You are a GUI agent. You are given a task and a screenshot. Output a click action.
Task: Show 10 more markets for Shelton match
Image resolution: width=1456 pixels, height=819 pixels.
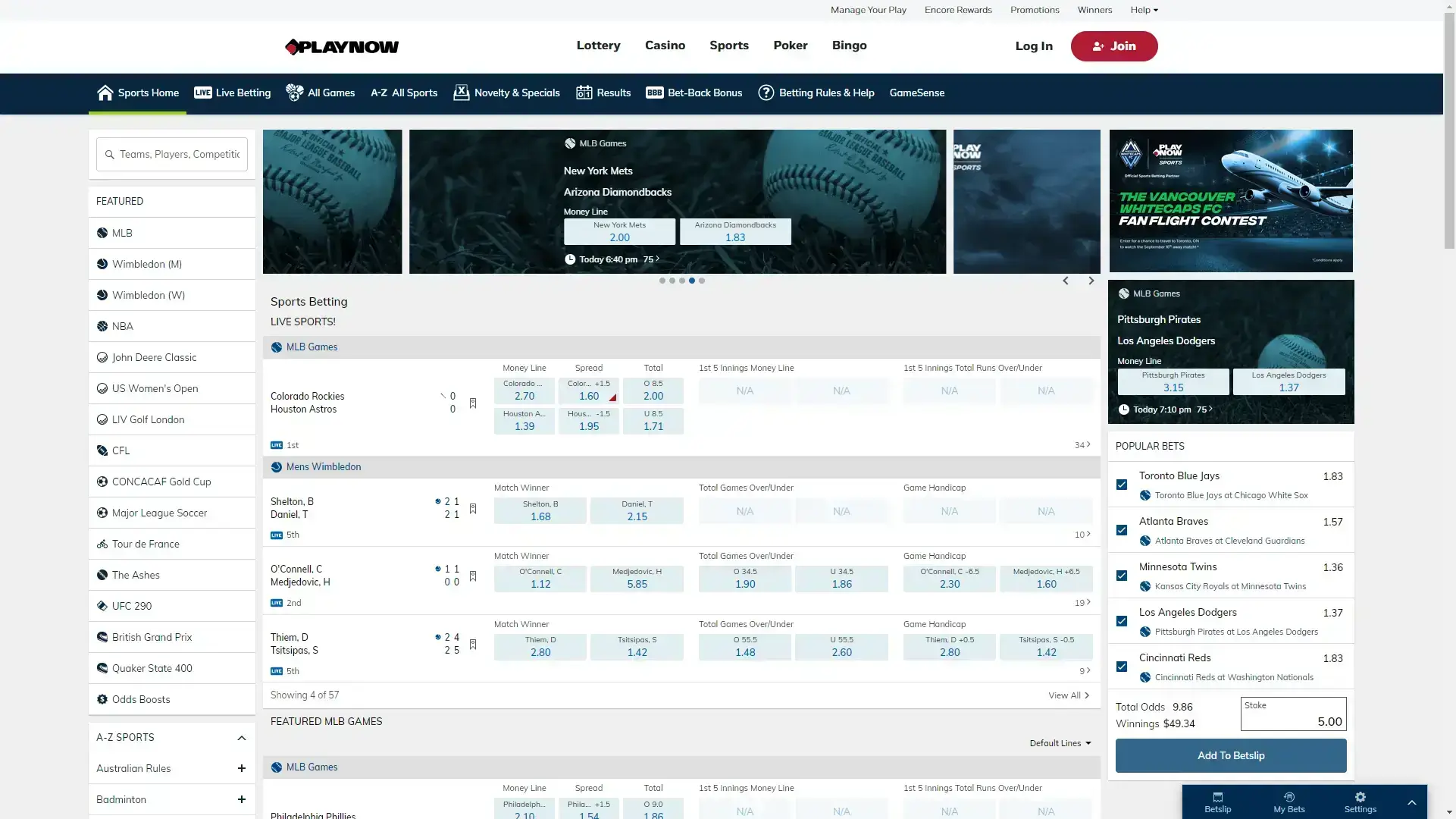1082,535
